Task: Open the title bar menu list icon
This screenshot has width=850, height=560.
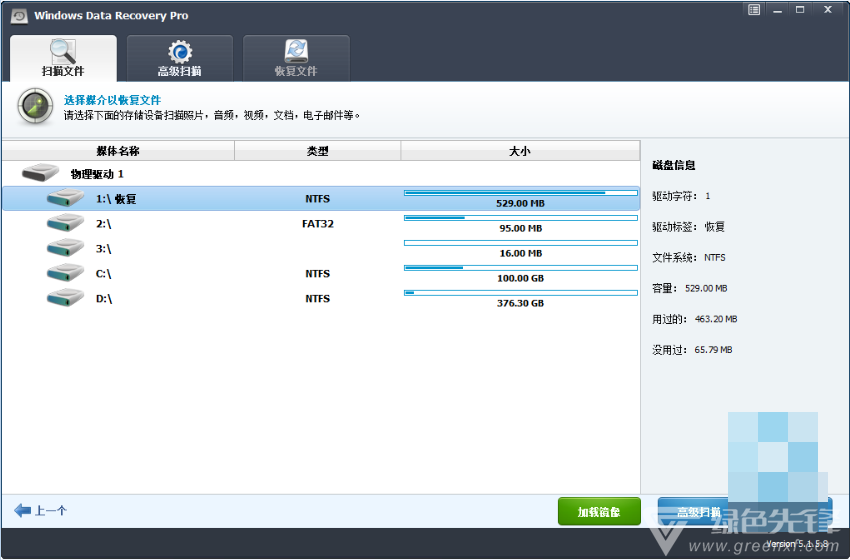Action: 754,9
